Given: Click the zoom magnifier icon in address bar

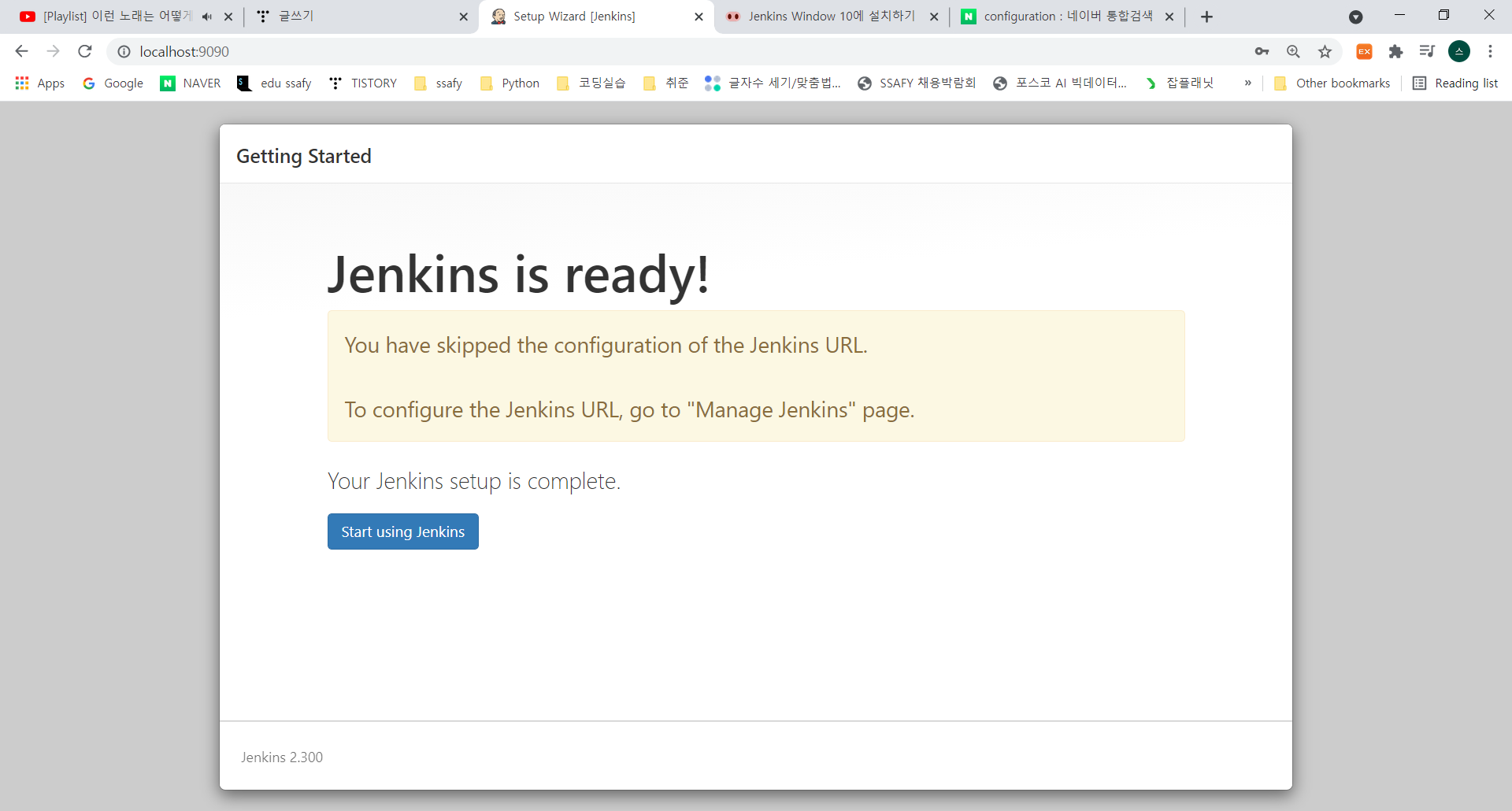Looking at the screenshot, I should click(1293, 51).
